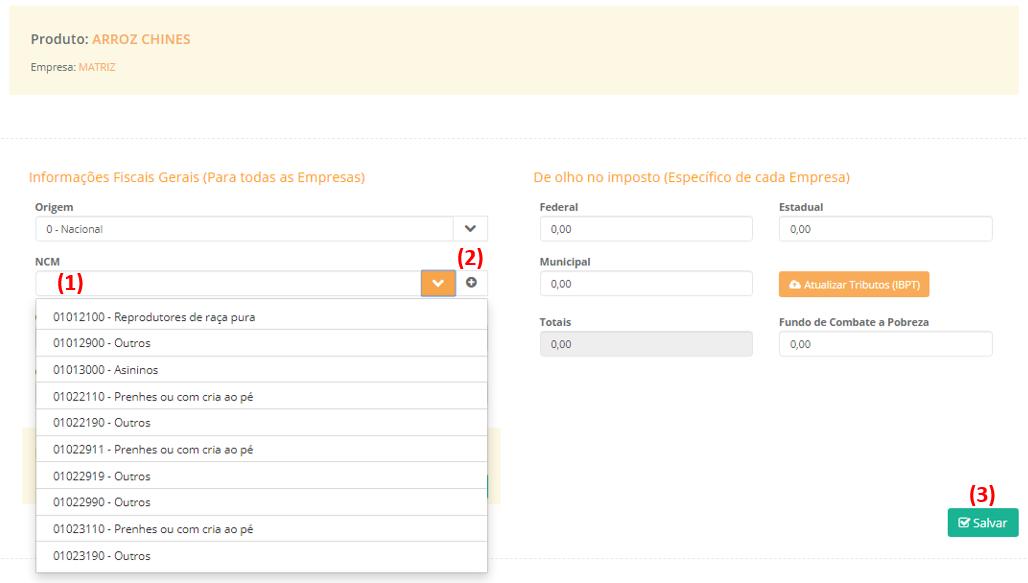Click the plus icon next to NCM
The width and height of the screenshot is (1028, 583).
point(471,283)
